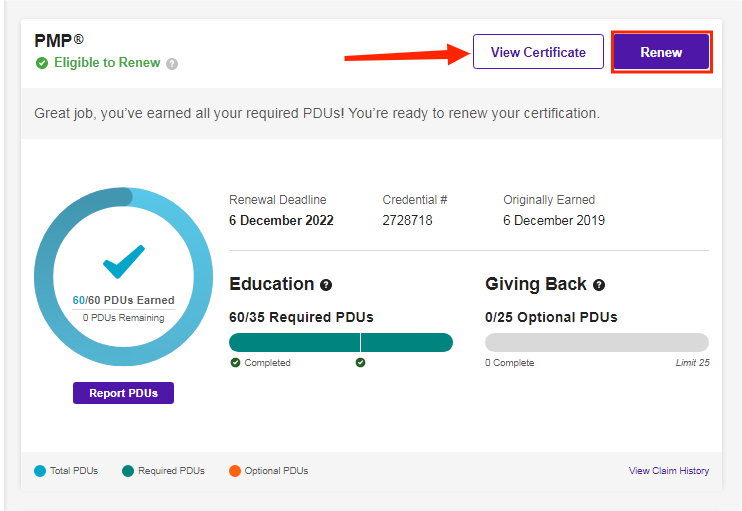Click the Renewal Deadline date

point(281,220)
